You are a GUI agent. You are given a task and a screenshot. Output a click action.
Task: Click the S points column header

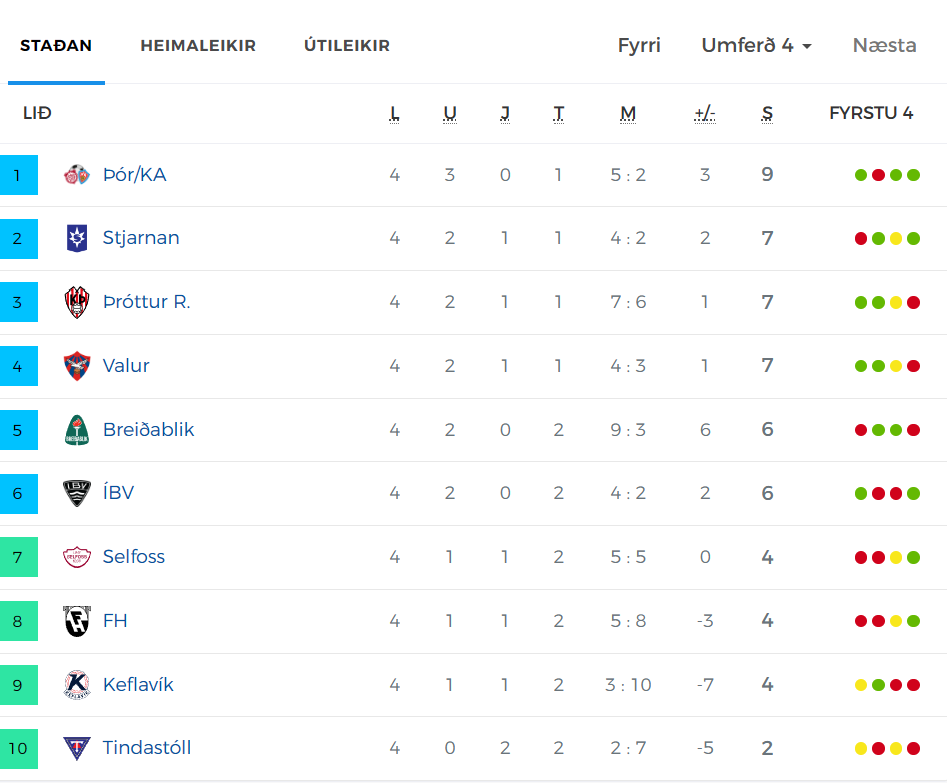pos(767,114)
